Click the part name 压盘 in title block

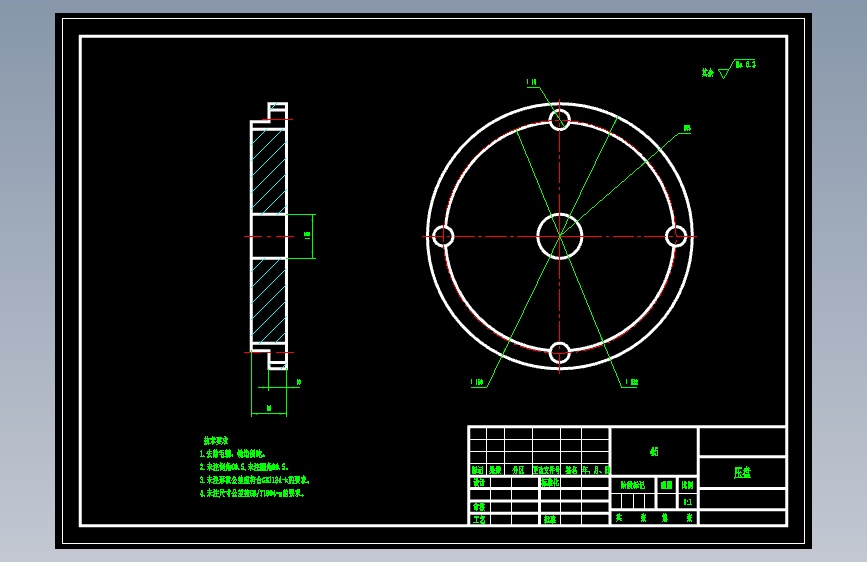(743, 472)
